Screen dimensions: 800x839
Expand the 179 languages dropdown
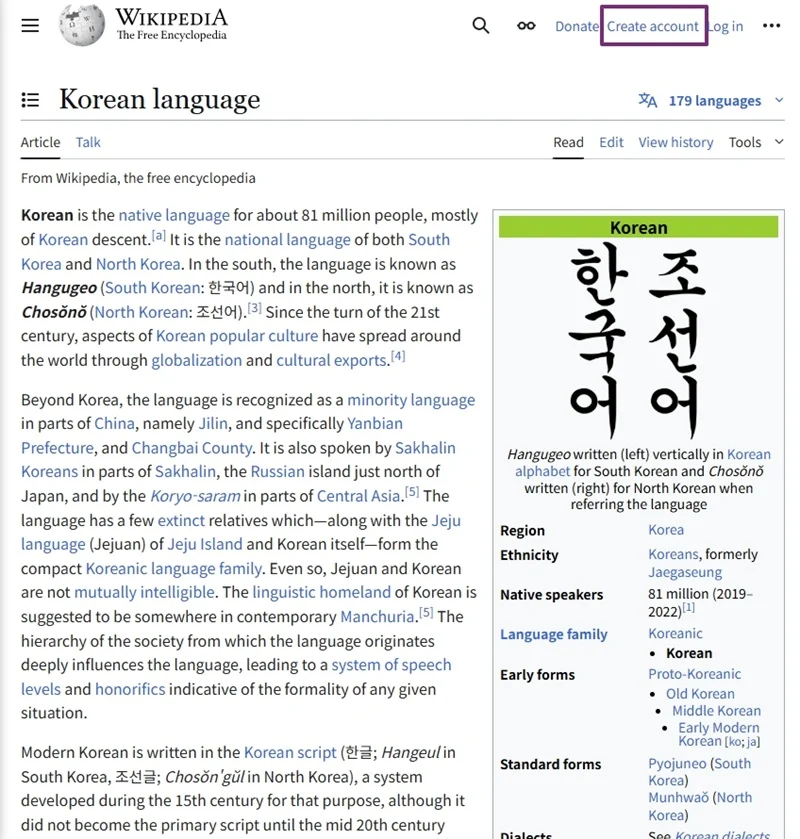point(711,101)
